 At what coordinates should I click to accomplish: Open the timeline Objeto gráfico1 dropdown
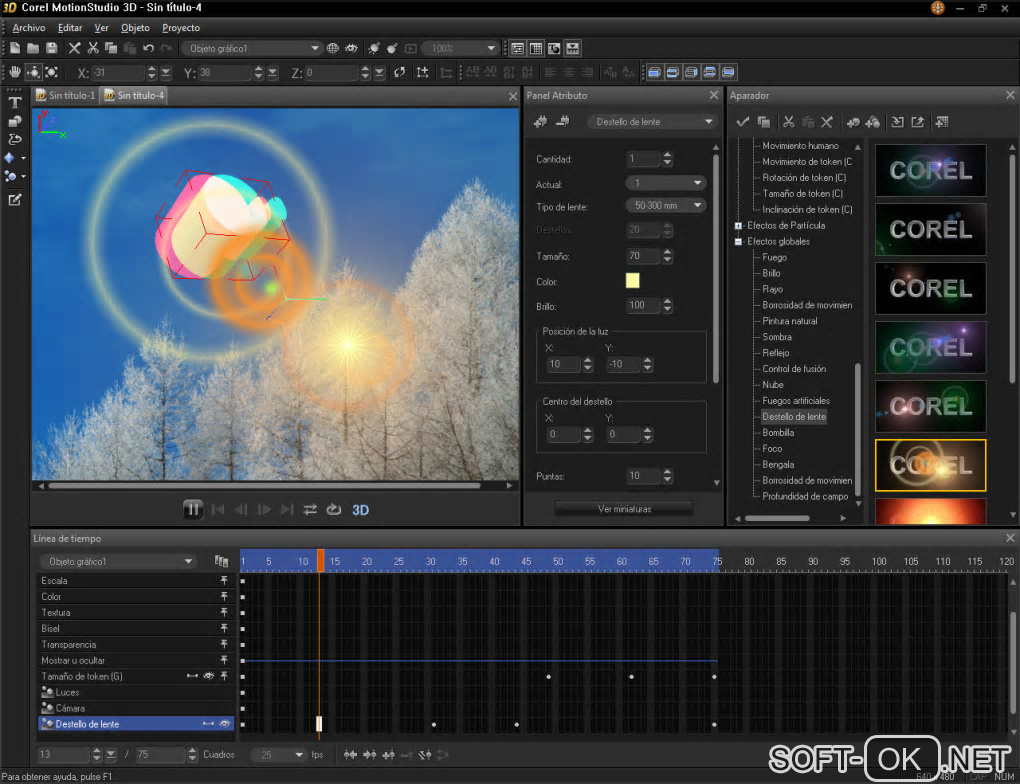(x=117, y=561)
